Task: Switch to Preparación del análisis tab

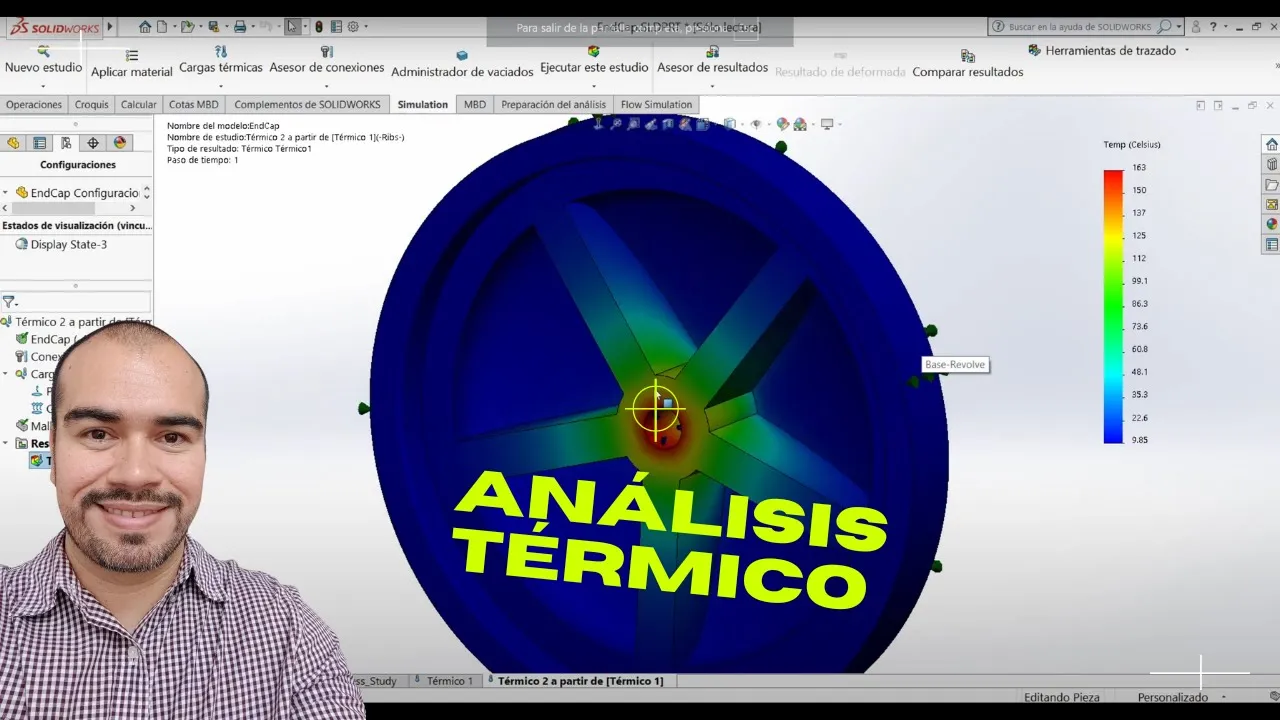Action: (553, 104)
